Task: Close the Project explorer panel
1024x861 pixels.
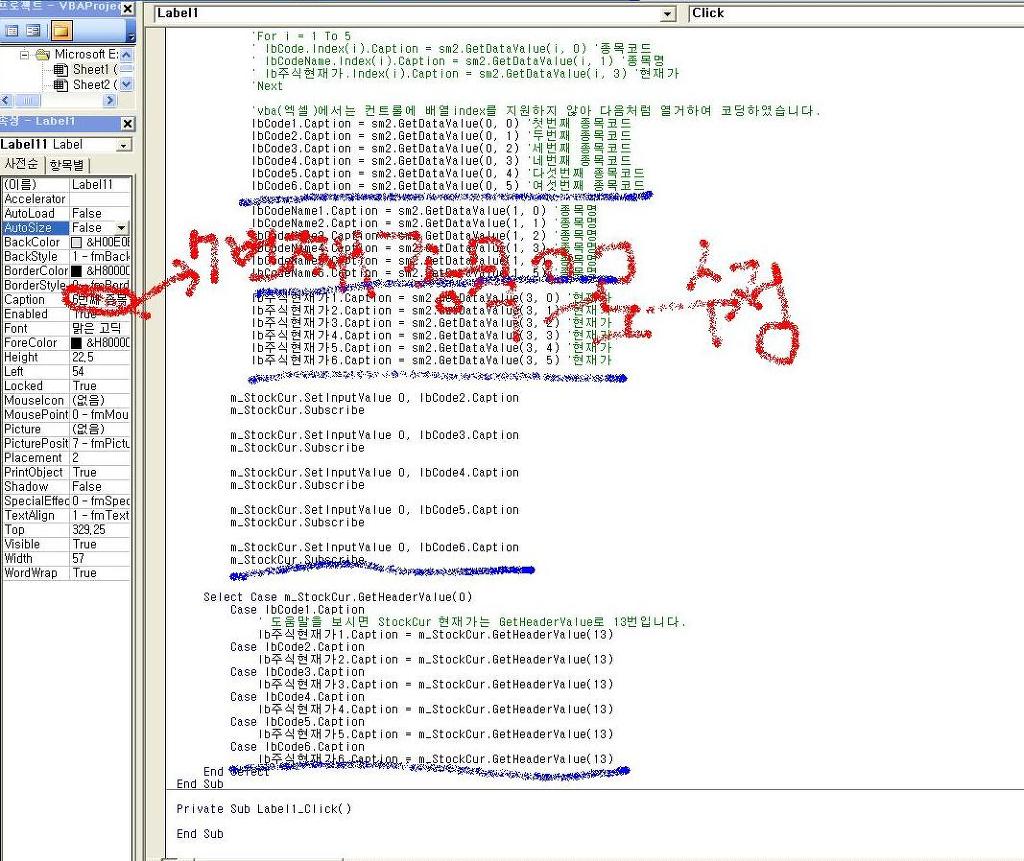Action: pyautogui.click(x=127, y=8)
